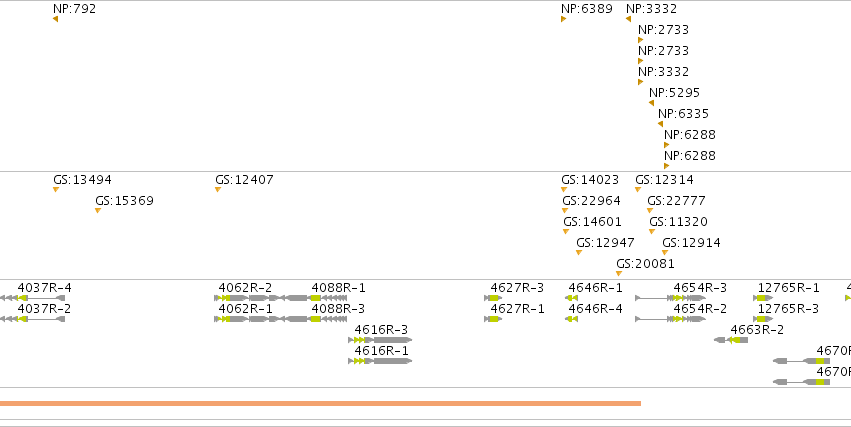Click the GS:14023 insertion marker
Image resolution: width=851 pixels, height=427 pixels.
coord(564,189)
